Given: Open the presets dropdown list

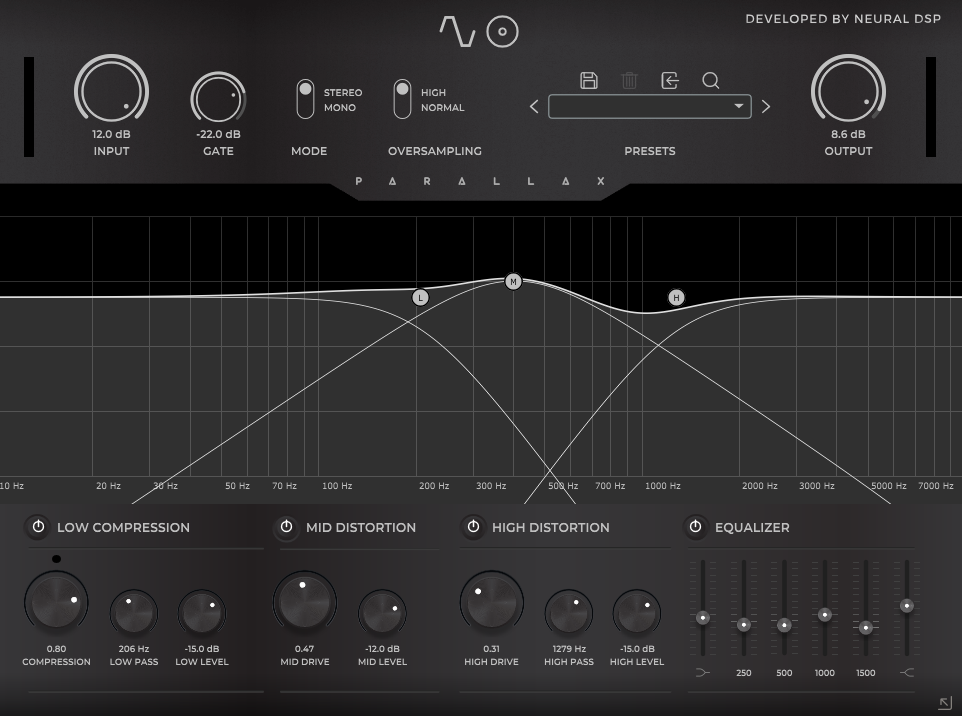Looking at the screenshot, I should (650, 107).
